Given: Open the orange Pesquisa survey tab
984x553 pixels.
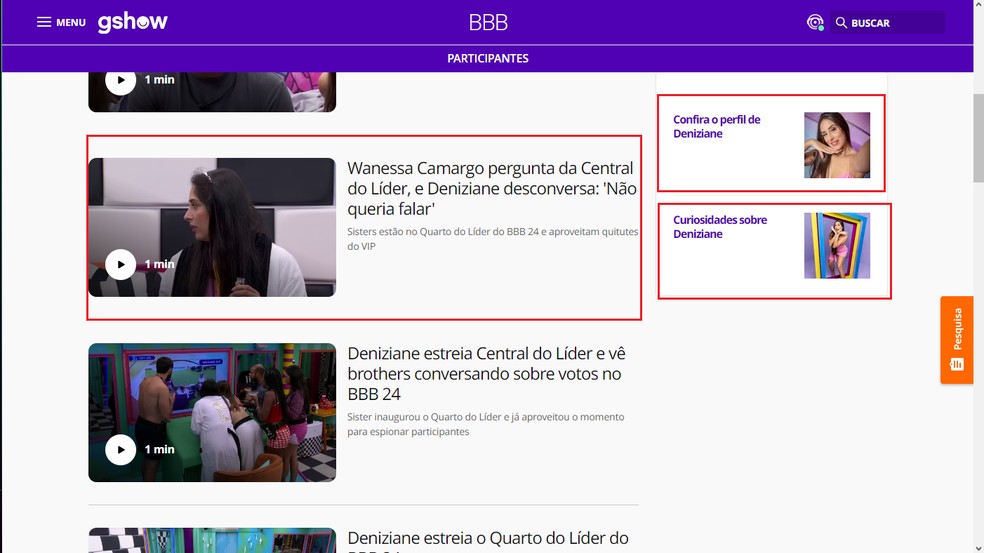Looking at the screenshot, I should (x=956, y=340).
